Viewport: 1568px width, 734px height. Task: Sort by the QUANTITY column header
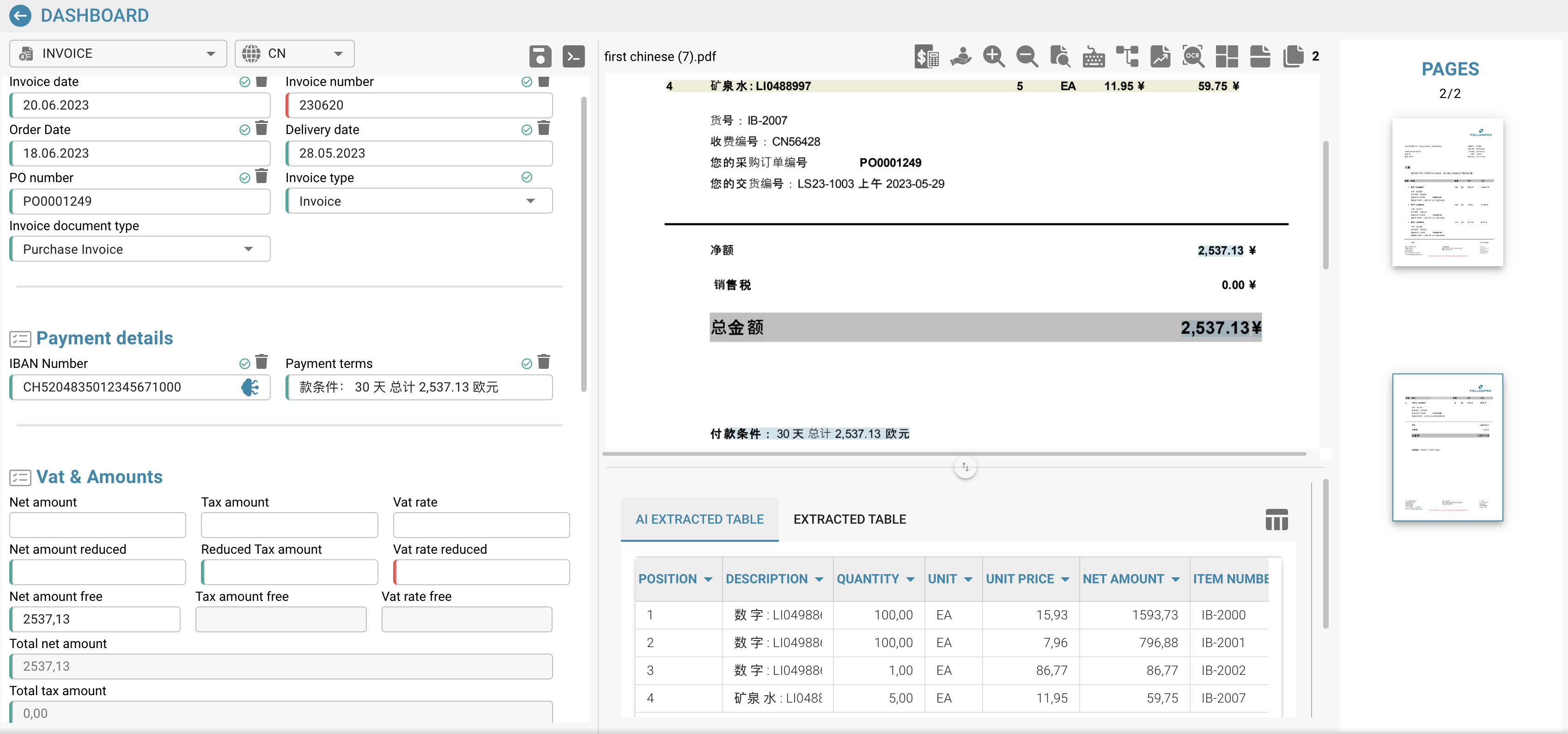point(868,579)
